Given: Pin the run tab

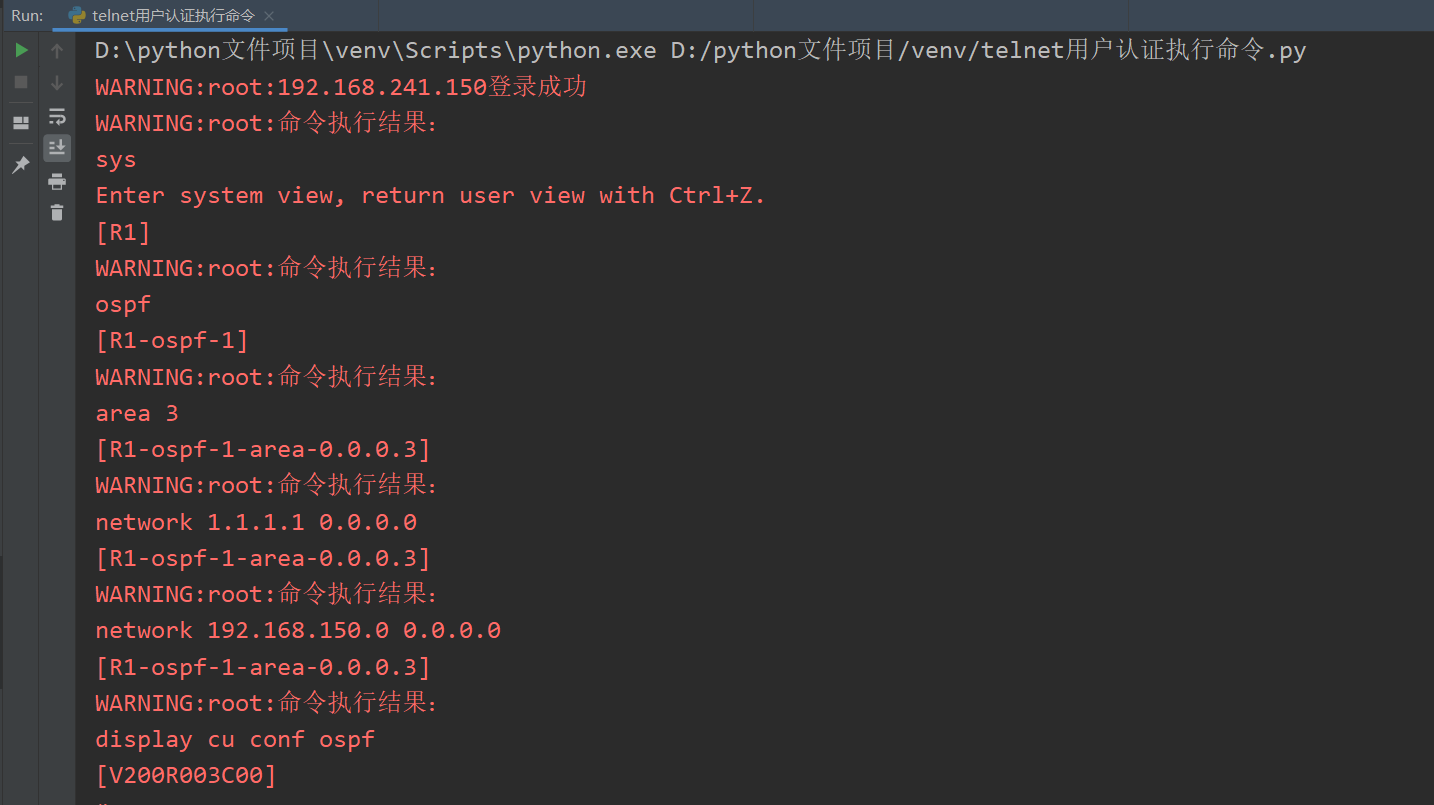Looking at the screenshot, I should point(20,163).
